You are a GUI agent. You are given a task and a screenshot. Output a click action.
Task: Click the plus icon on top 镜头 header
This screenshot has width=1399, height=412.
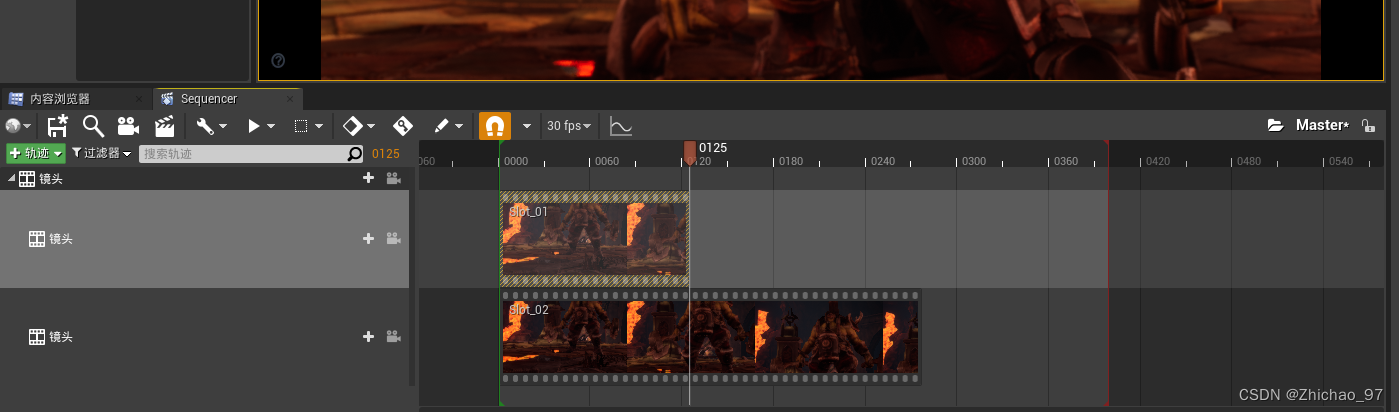point(368,178)
